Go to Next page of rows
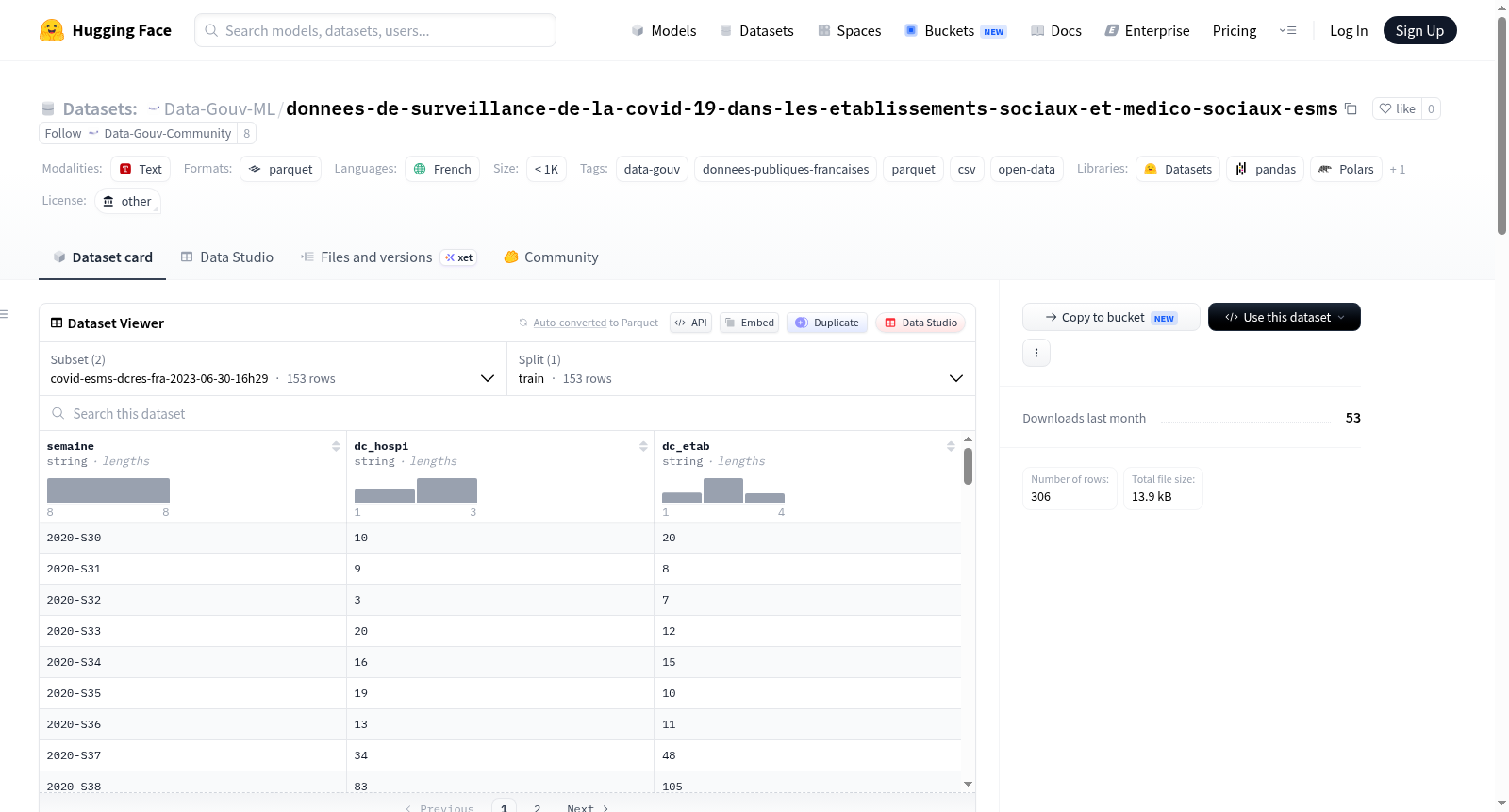Image resolution: width=1509 pixels, height=812 pixels. 588,807
